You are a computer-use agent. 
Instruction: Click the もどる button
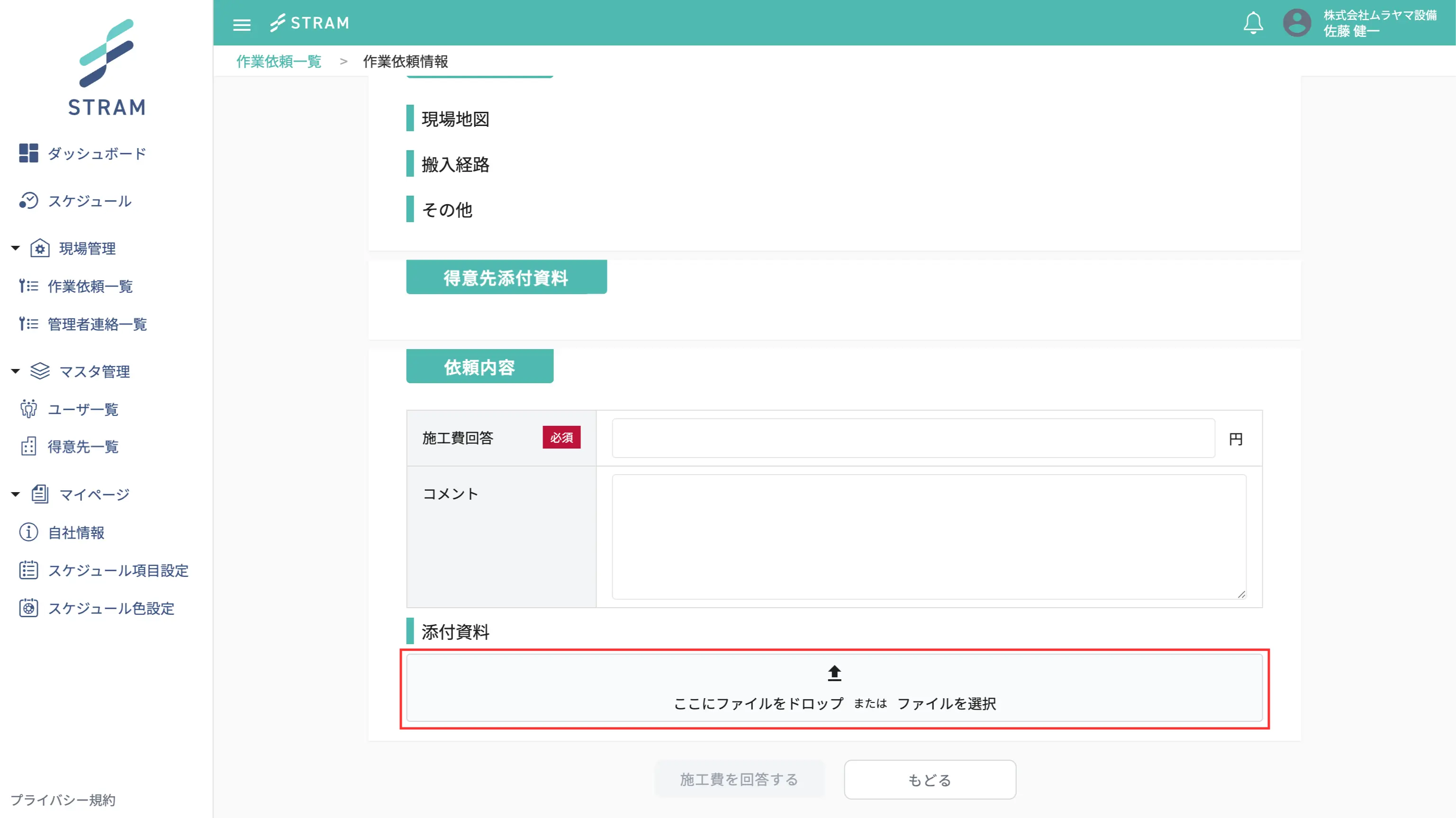(929, 780)
